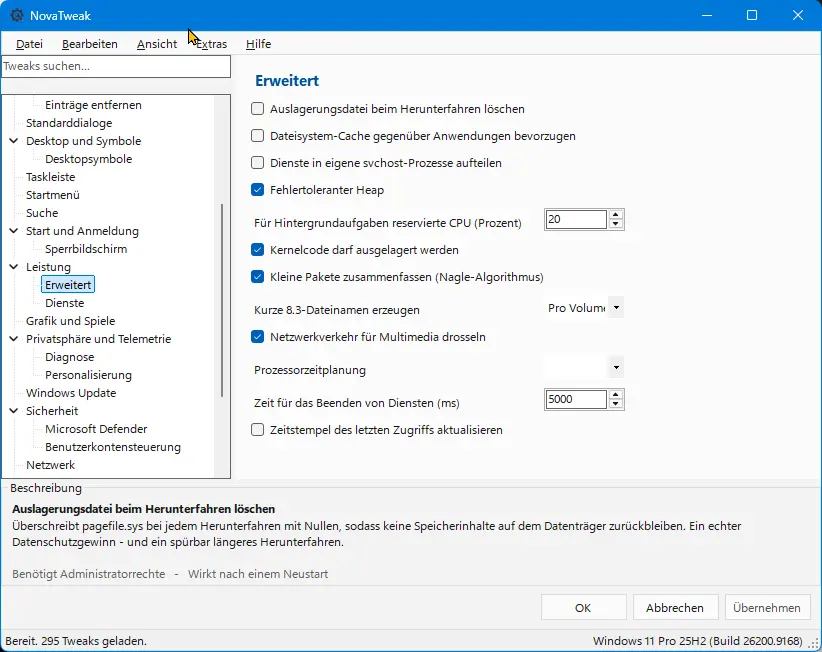Collapse Privatsphäre und Telemetrie node

[x=14, y=339]
